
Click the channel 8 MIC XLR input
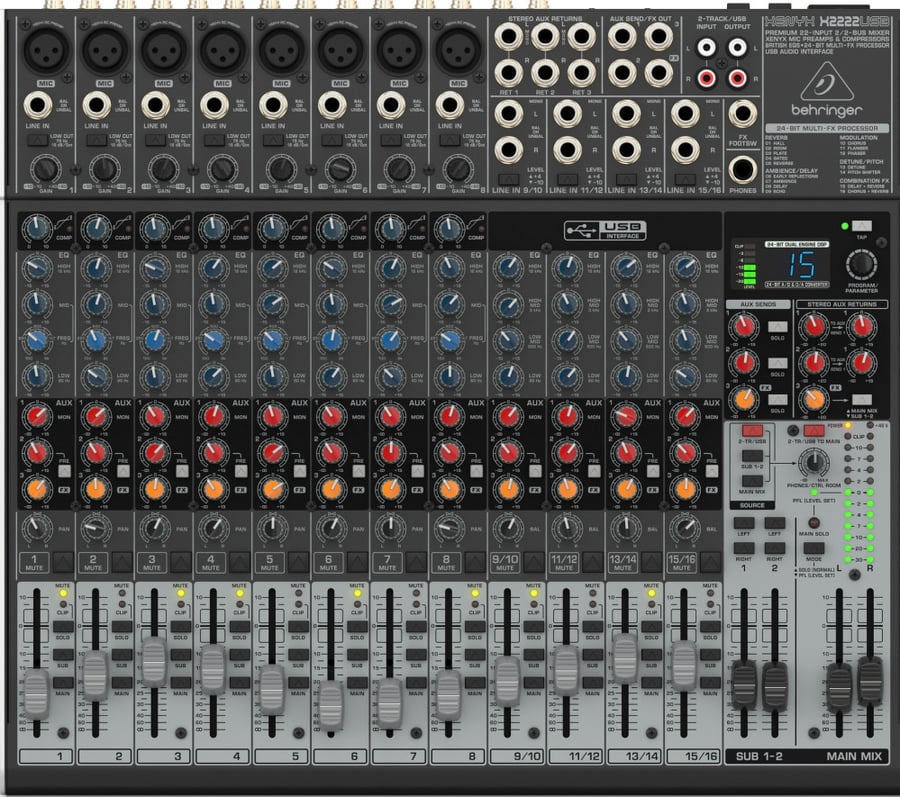(458, 50)
